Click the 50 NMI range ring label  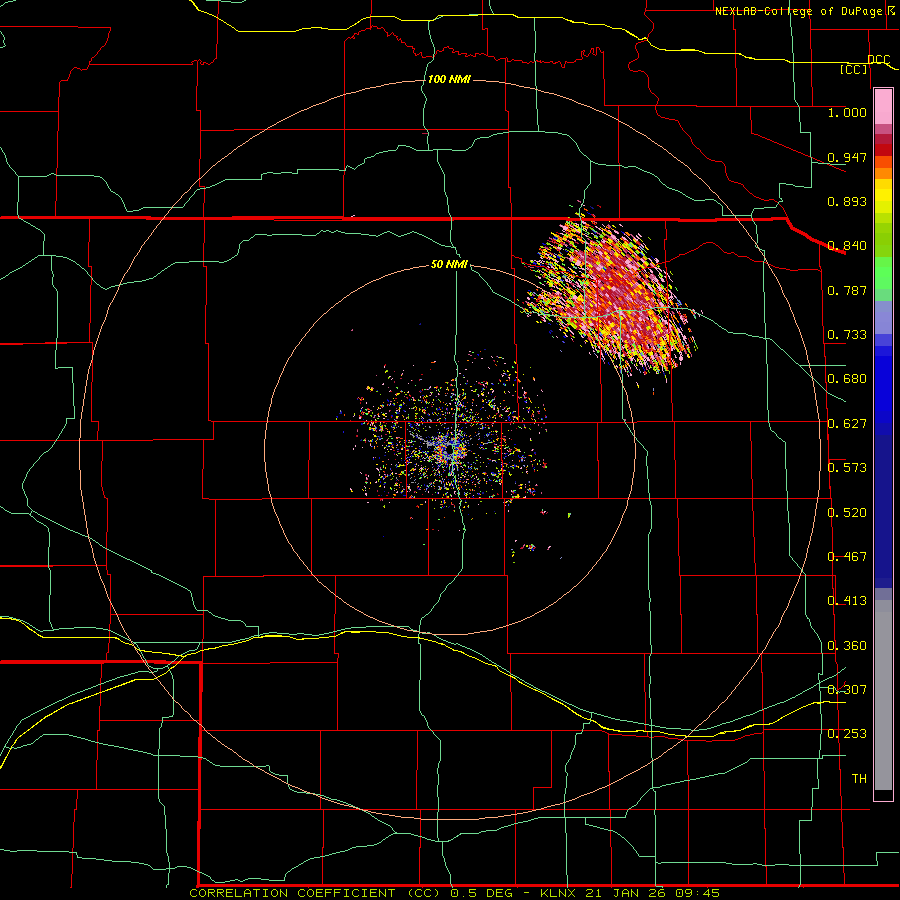tap(449, 265)
